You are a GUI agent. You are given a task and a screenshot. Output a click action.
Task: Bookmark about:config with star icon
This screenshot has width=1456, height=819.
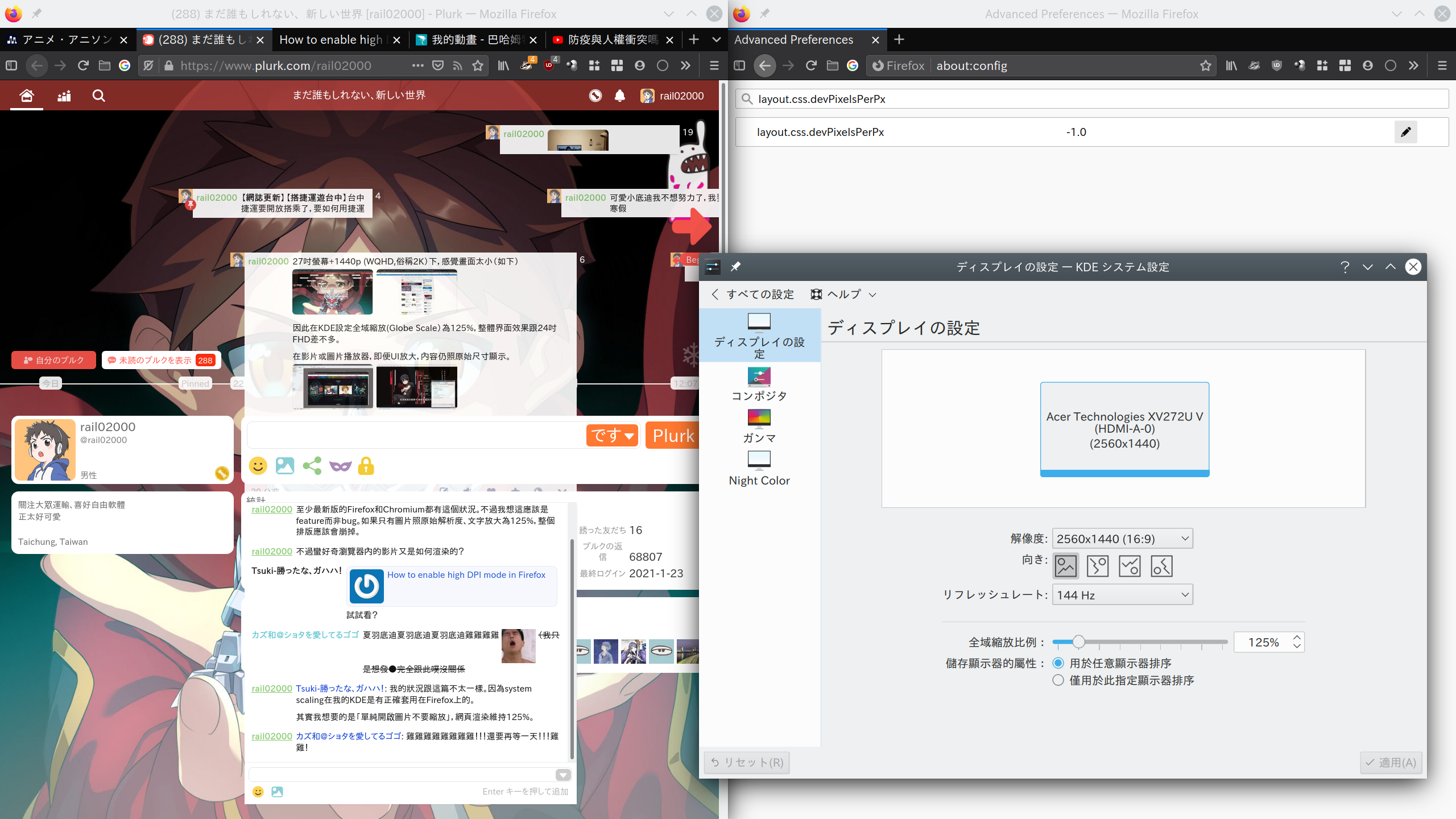coord(1206,65)
